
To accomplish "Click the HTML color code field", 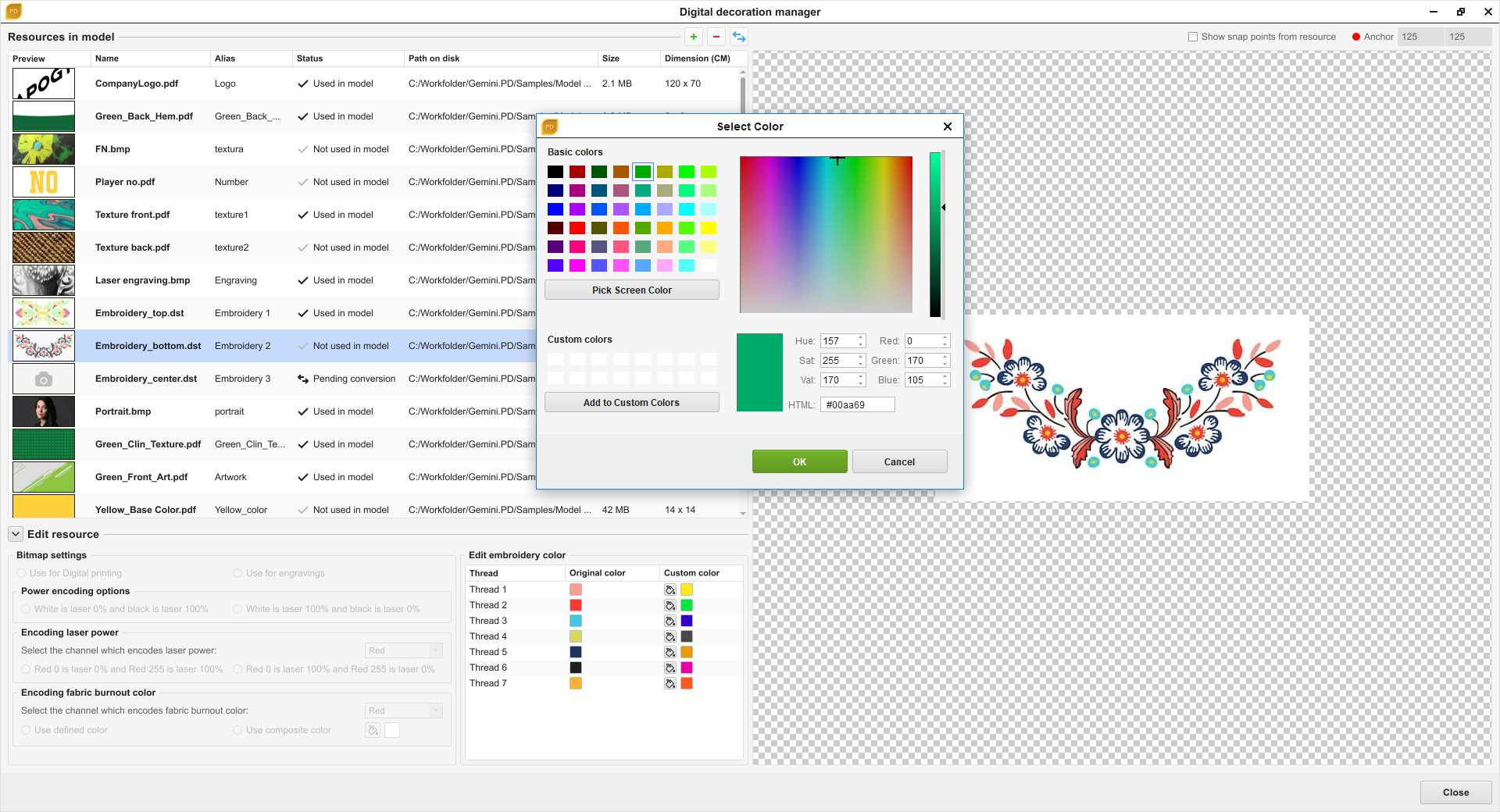I will point(857,404).
